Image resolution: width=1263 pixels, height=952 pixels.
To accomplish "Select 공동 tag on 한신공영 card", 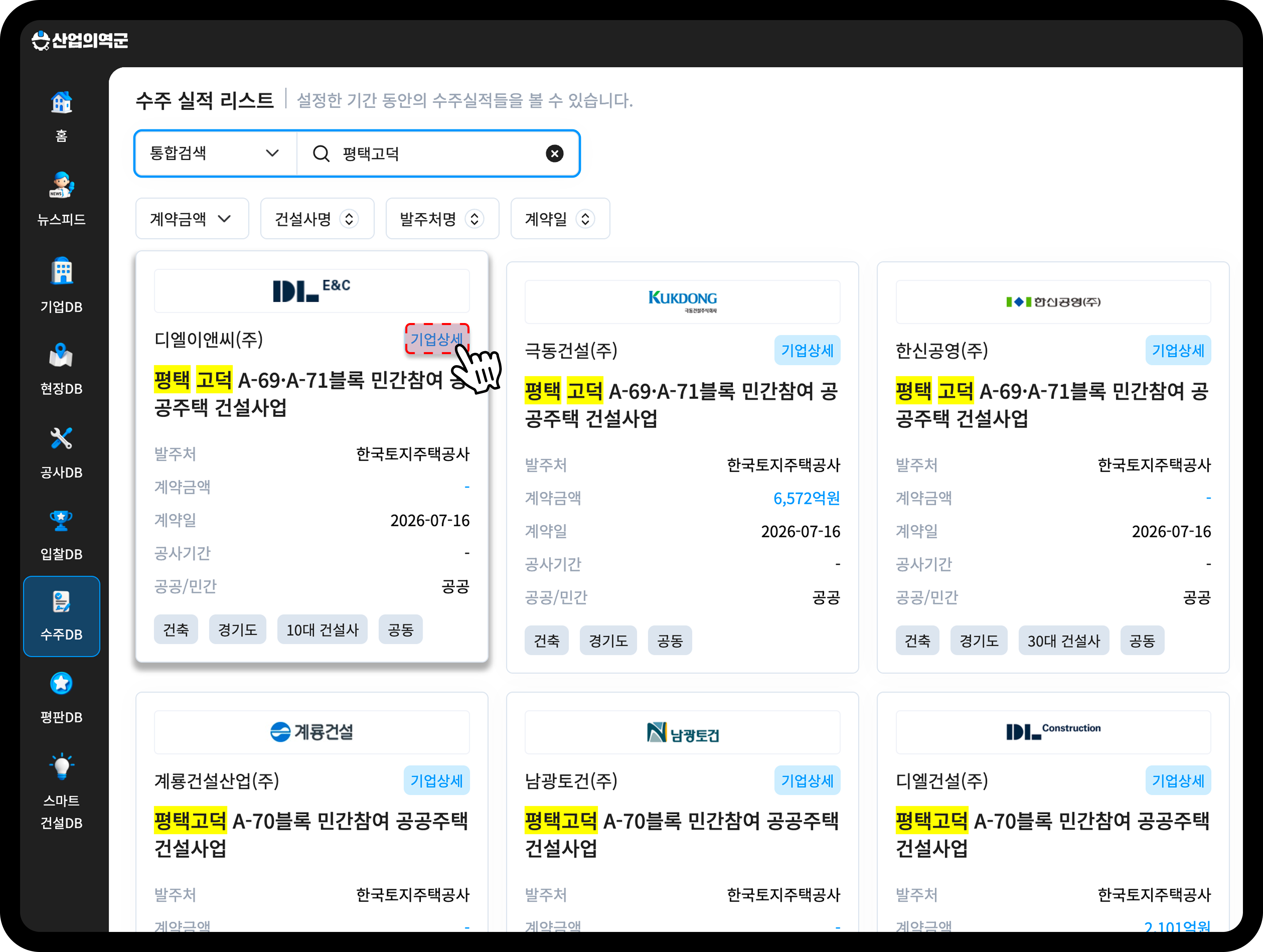I will tap(1142, 640).
